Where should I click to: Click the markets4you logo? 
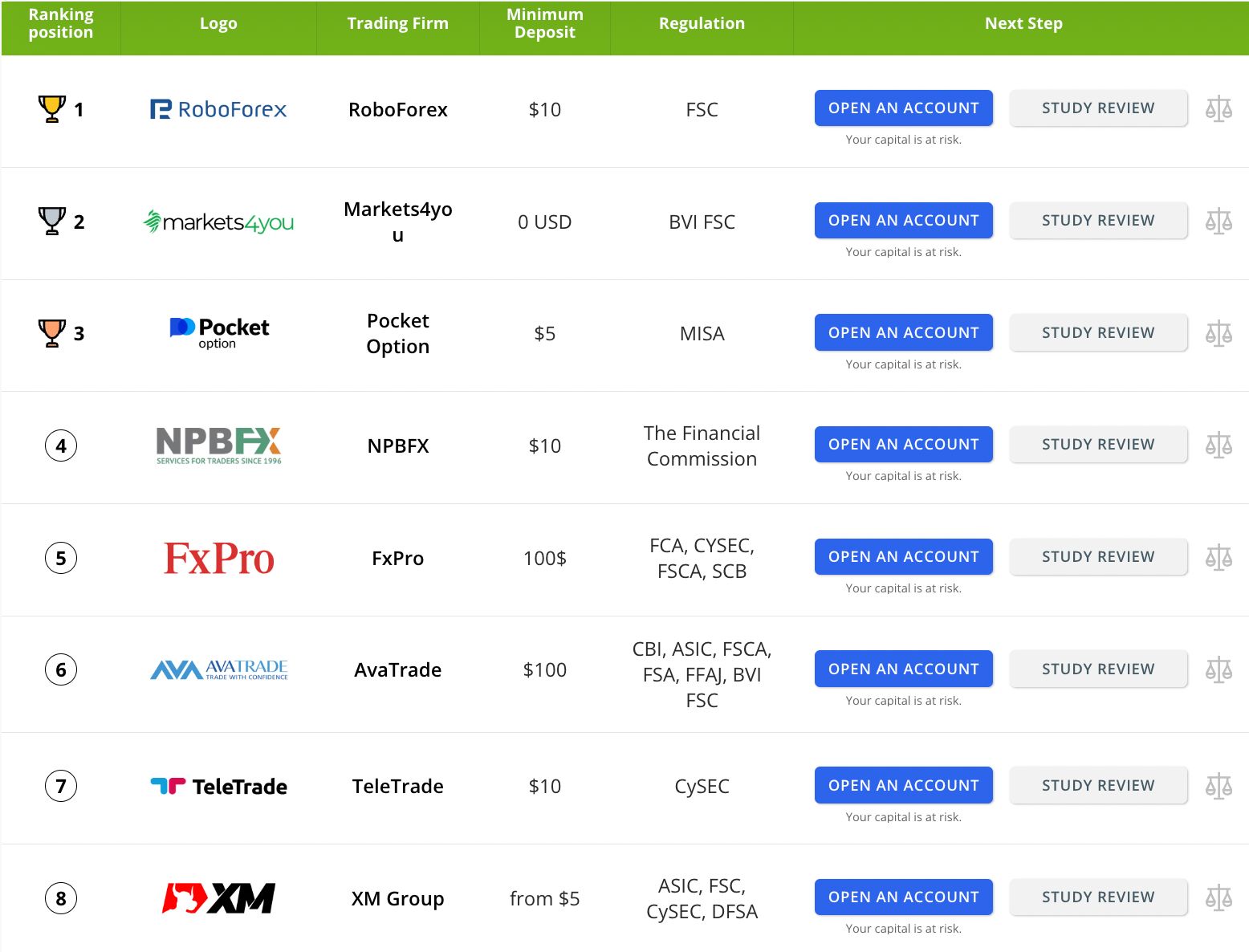[x=218, y=222]
